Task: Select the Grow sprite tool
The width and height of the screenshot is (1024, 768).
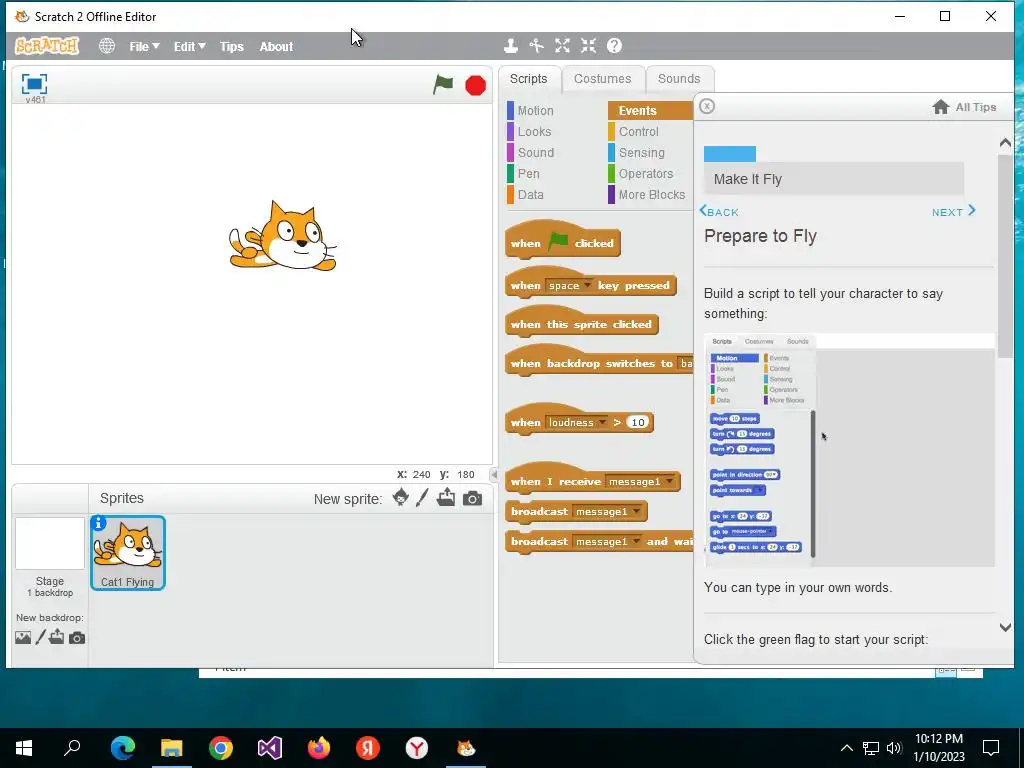Action: [562, 46]
